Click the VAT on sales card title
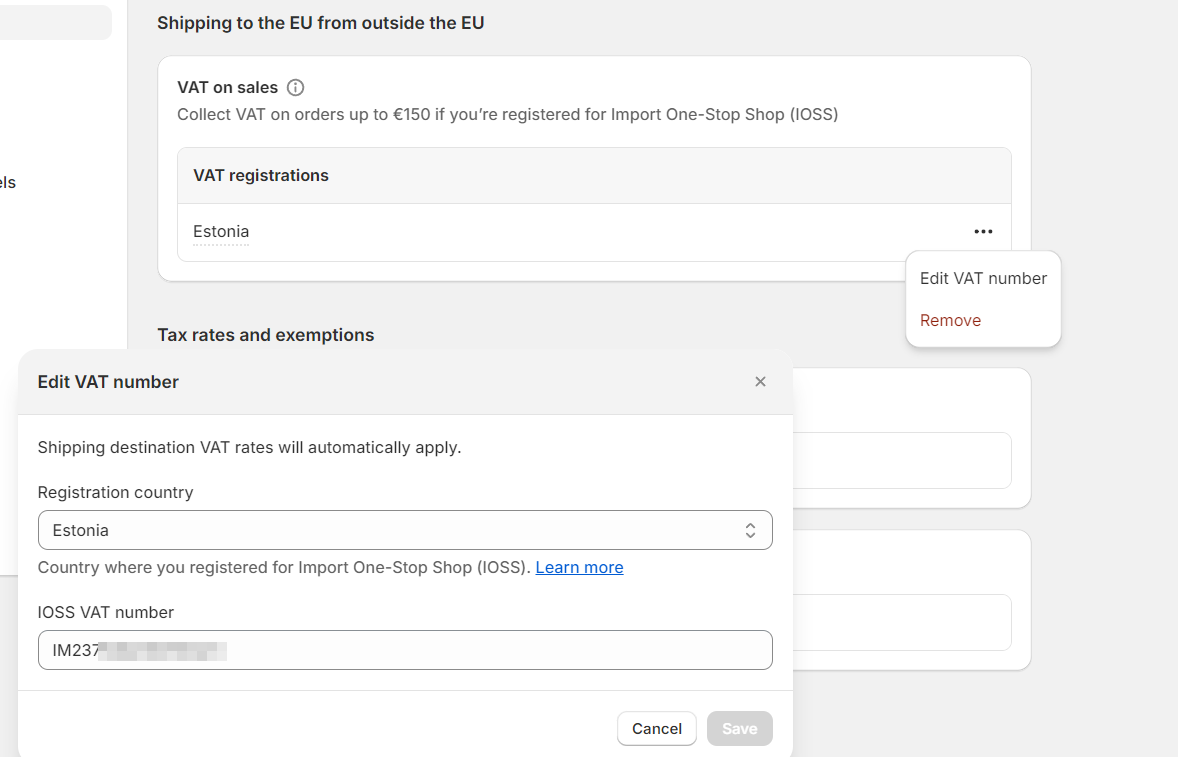The image size is (1178, 757). pyautogui.click(x=227, y=88)
